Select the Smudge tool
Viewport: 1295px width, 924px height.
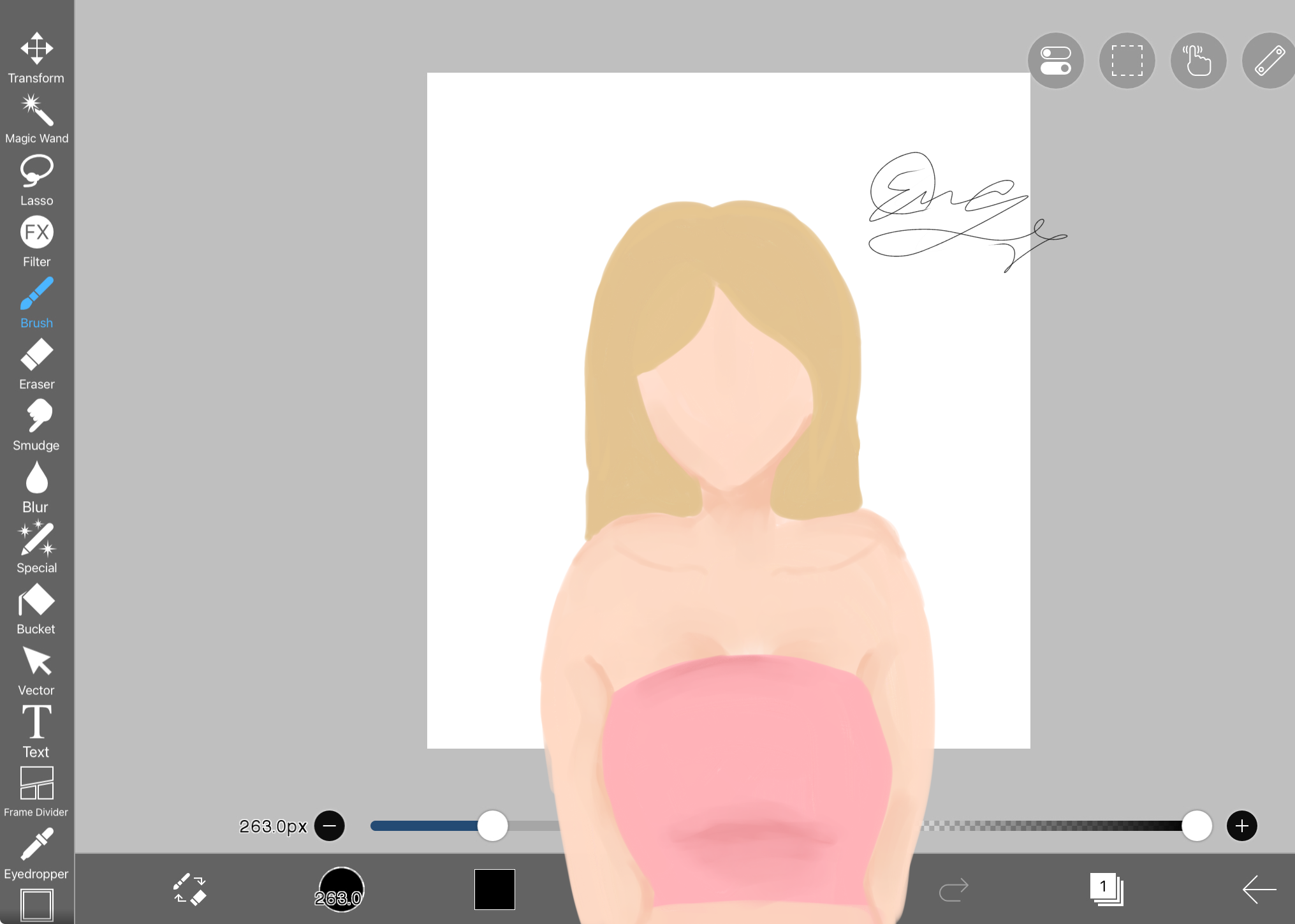click(36, 425)
